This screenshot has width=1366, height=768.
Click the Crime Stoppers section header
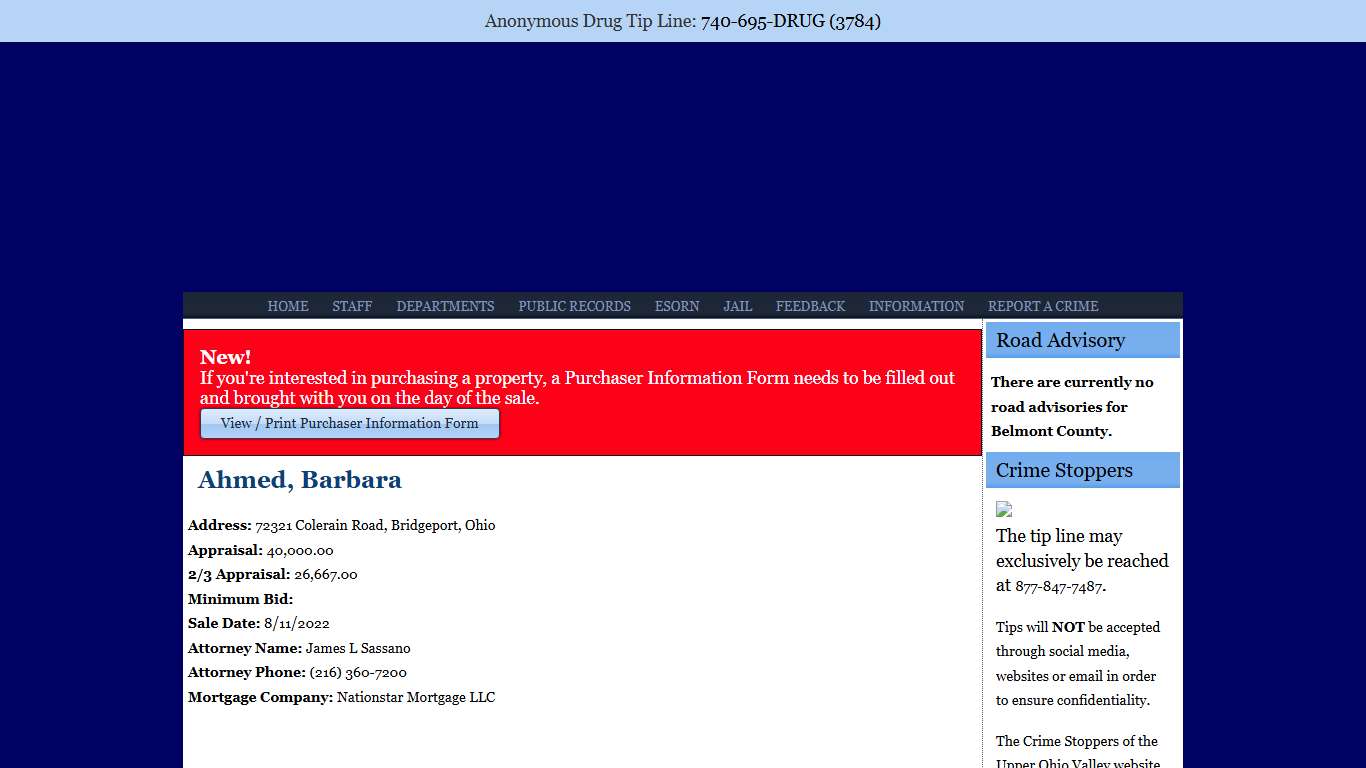(1082, 470)
